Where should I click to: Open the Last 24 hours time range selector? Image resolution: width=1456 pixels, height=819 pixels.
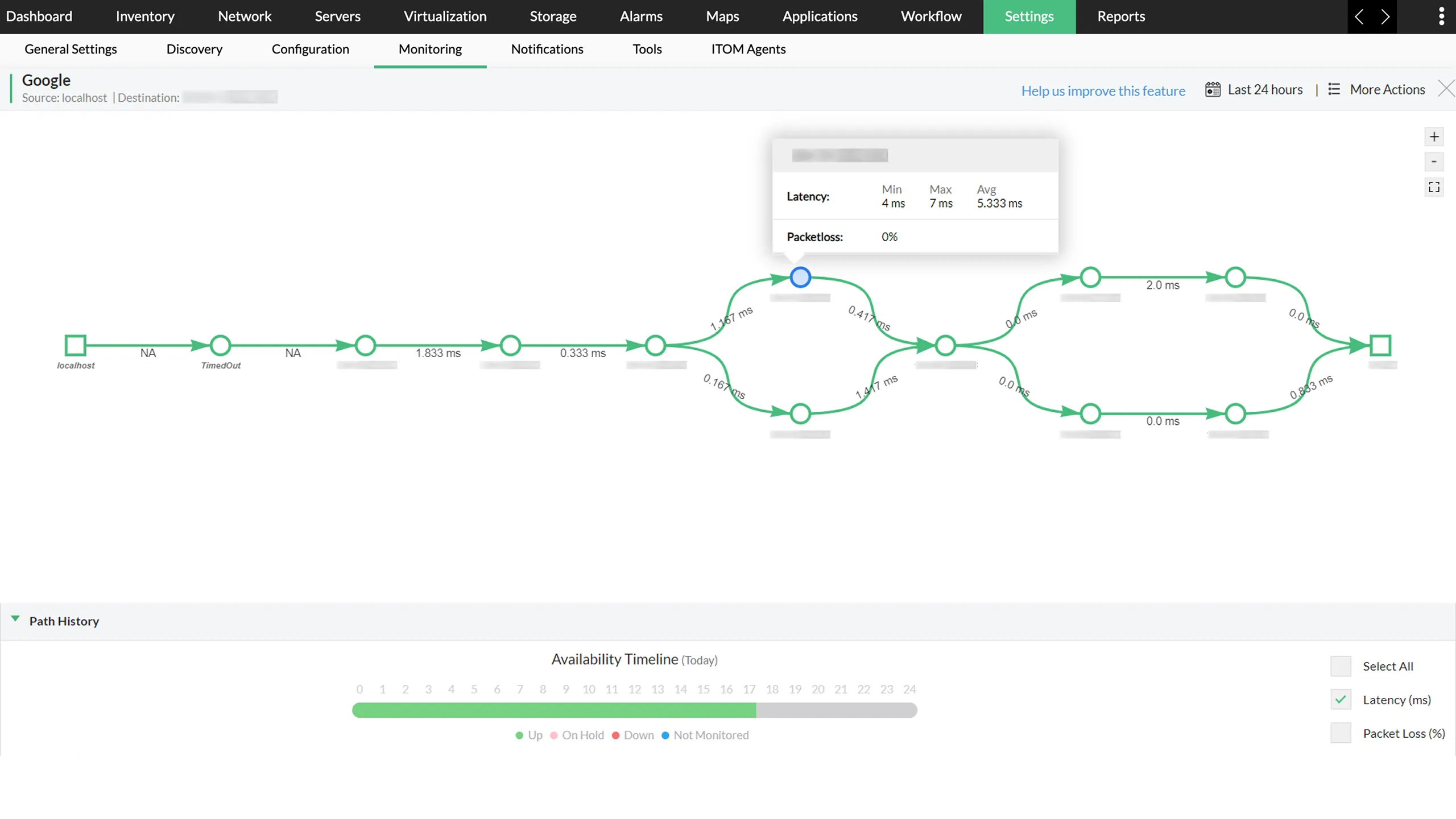(x=1265, y=89)
